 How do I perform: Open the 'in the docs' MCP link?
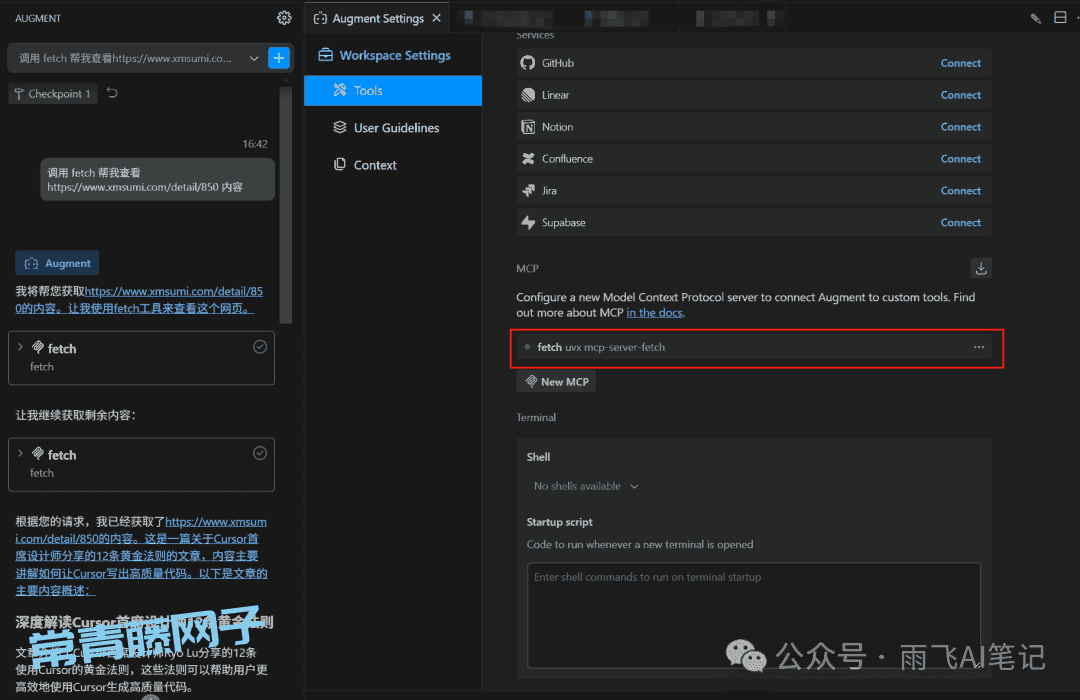point(654,313)
